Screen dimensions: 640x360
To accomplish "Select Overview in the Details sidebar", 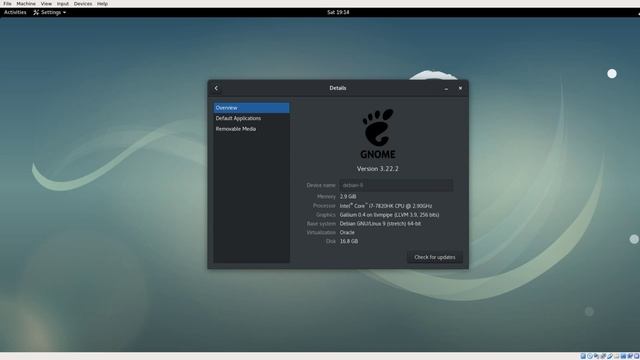I will coord(251,108).
